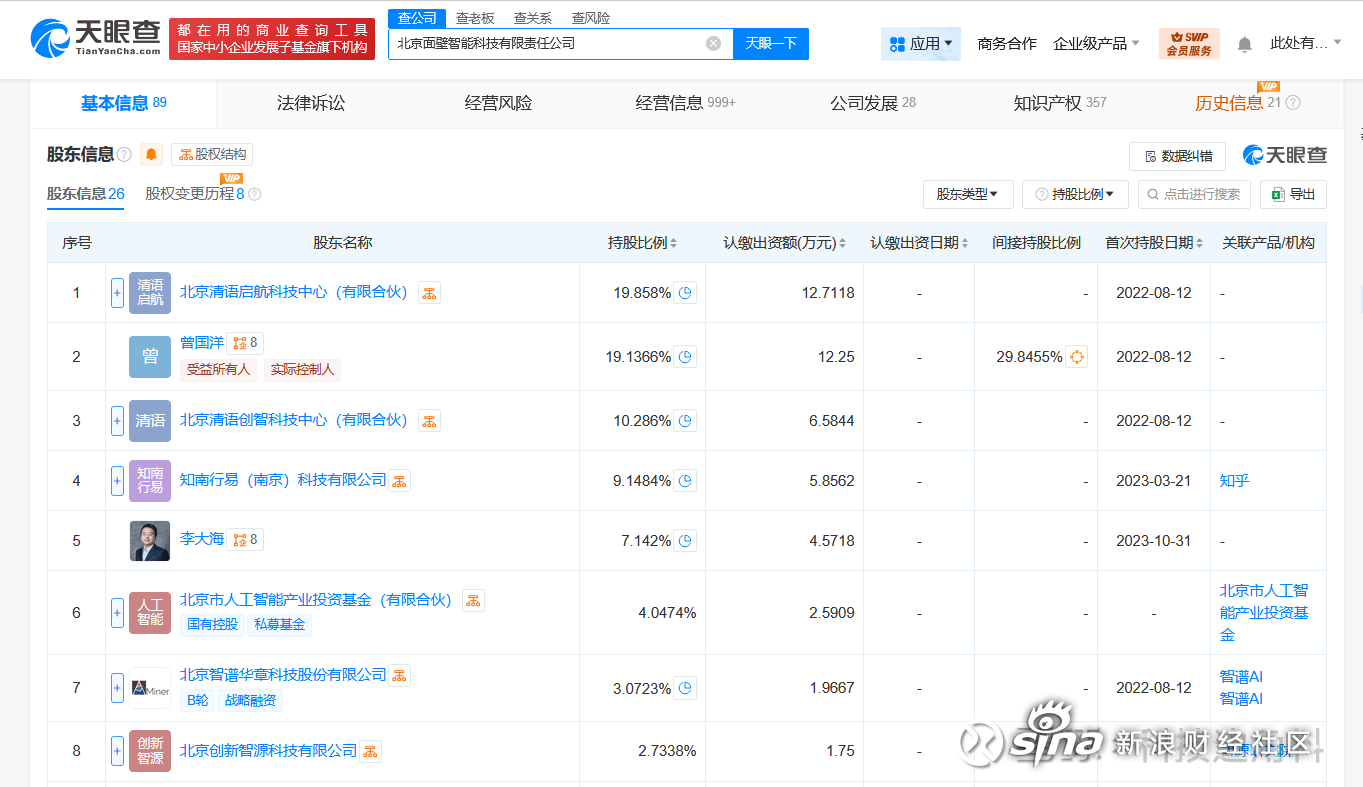Open the 经营风险 tab
This screenshot has height=787, width=1363.
pyautogui.click(x=498, y=103)
